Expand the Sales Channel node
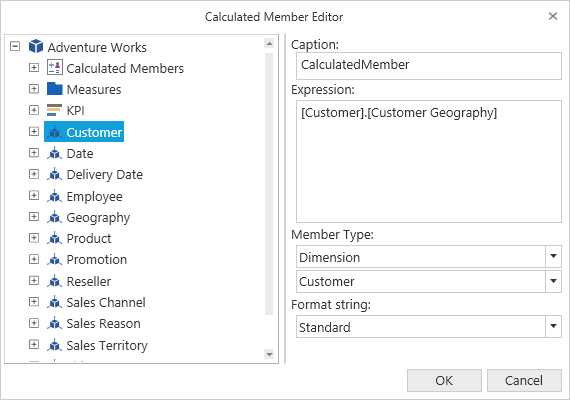This screenshot has width=570, height=400. click(x=34, y=302)
